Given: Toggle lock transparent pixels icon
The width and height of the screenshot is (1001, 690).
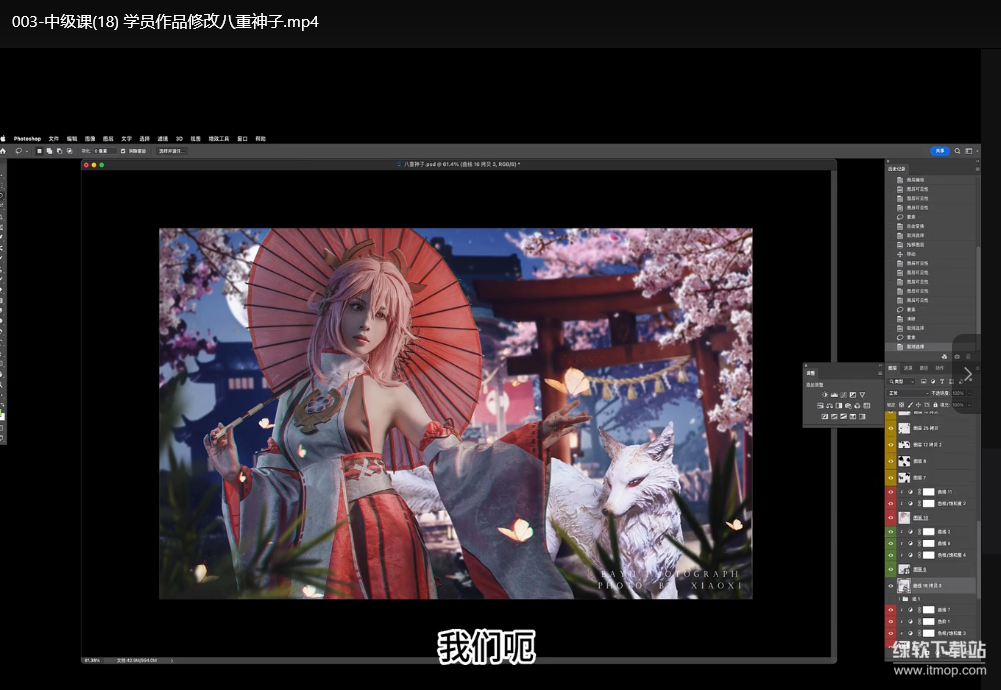Looking at the screenshot, I should pyautogui.click(x=901, y=405).
